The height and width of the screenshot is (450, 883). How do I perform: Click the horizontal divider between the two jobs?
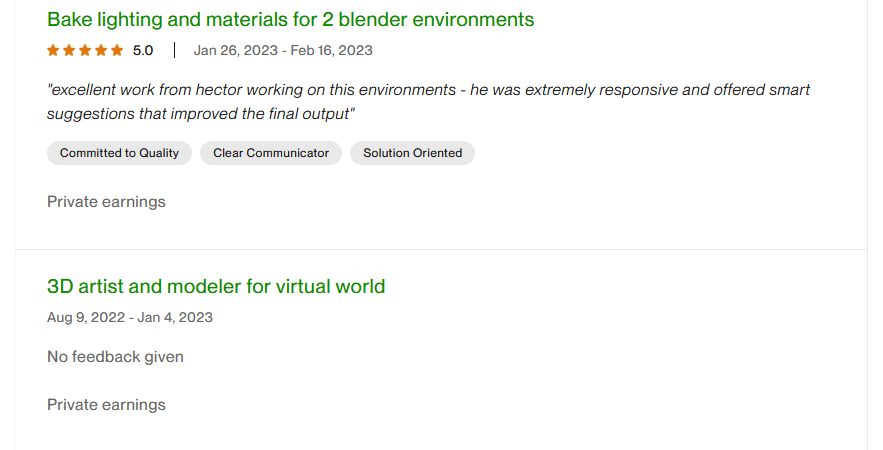coord(441,249)
